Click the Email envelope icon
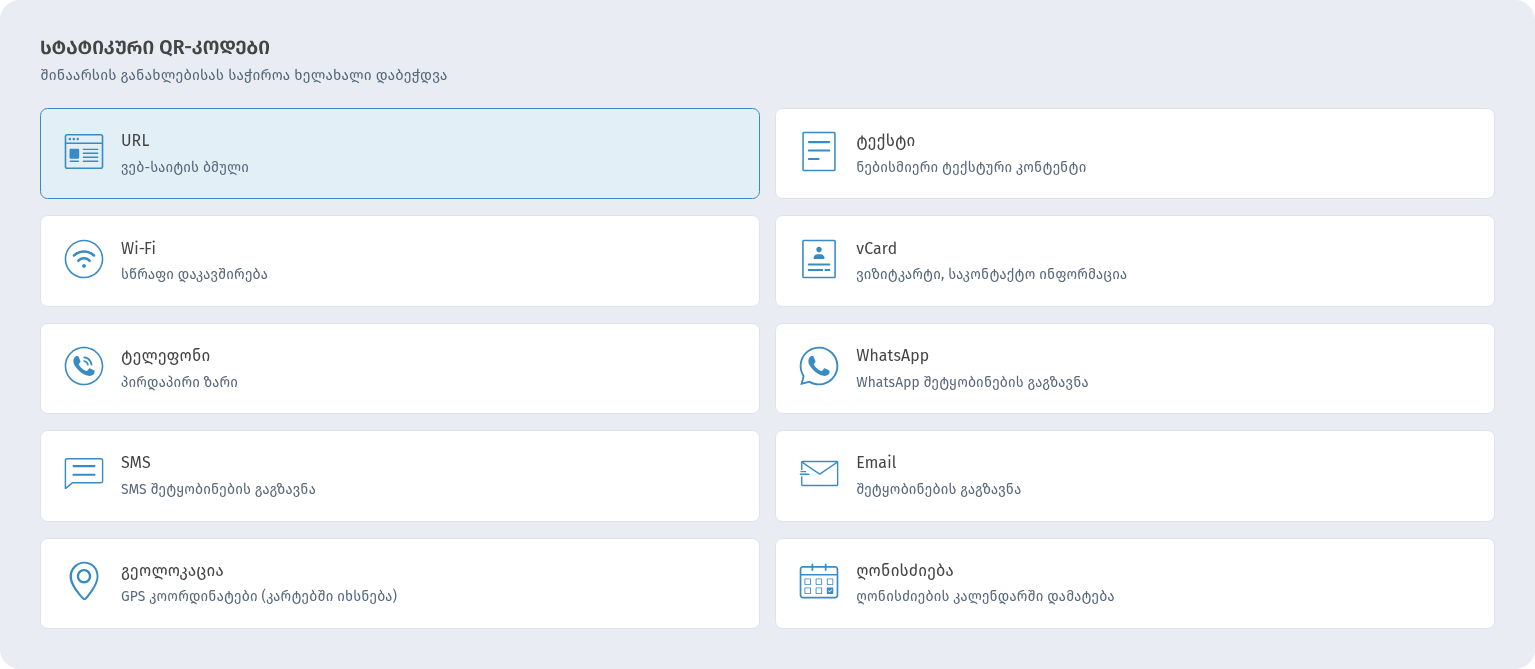This screenshot has width=1535, height=669. pyautogui.click(x=819, y=474)
